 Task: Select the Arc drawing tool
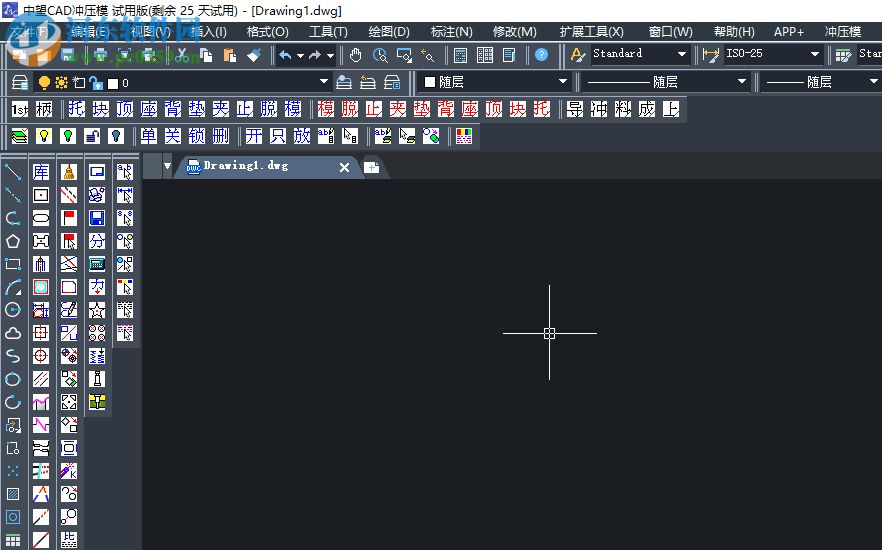click(12, 287)
